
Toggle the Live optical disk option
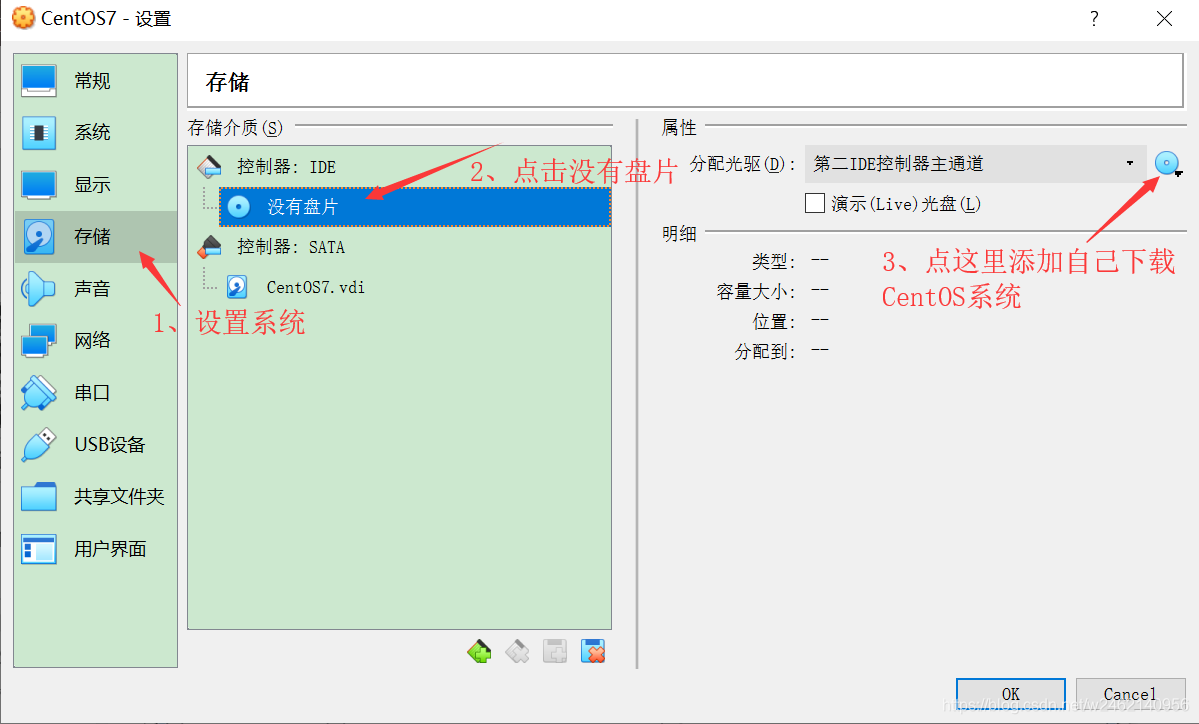pyautogui.click(x=815, y=203)
